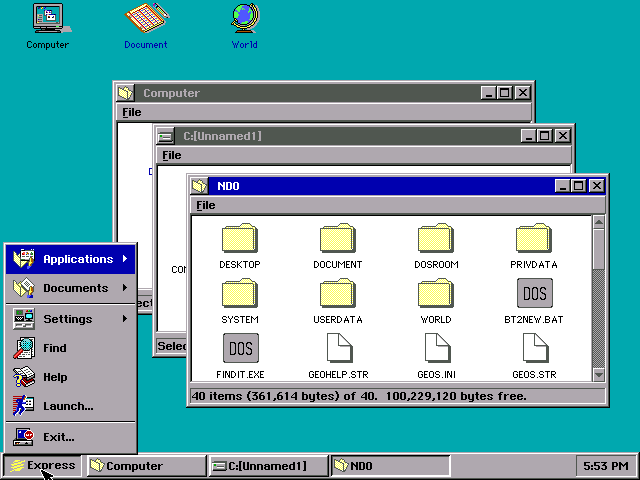This screenshot has width=640, height=480.
Task: Choose Launch... in the Express menu
Action: tap(71, 406)
